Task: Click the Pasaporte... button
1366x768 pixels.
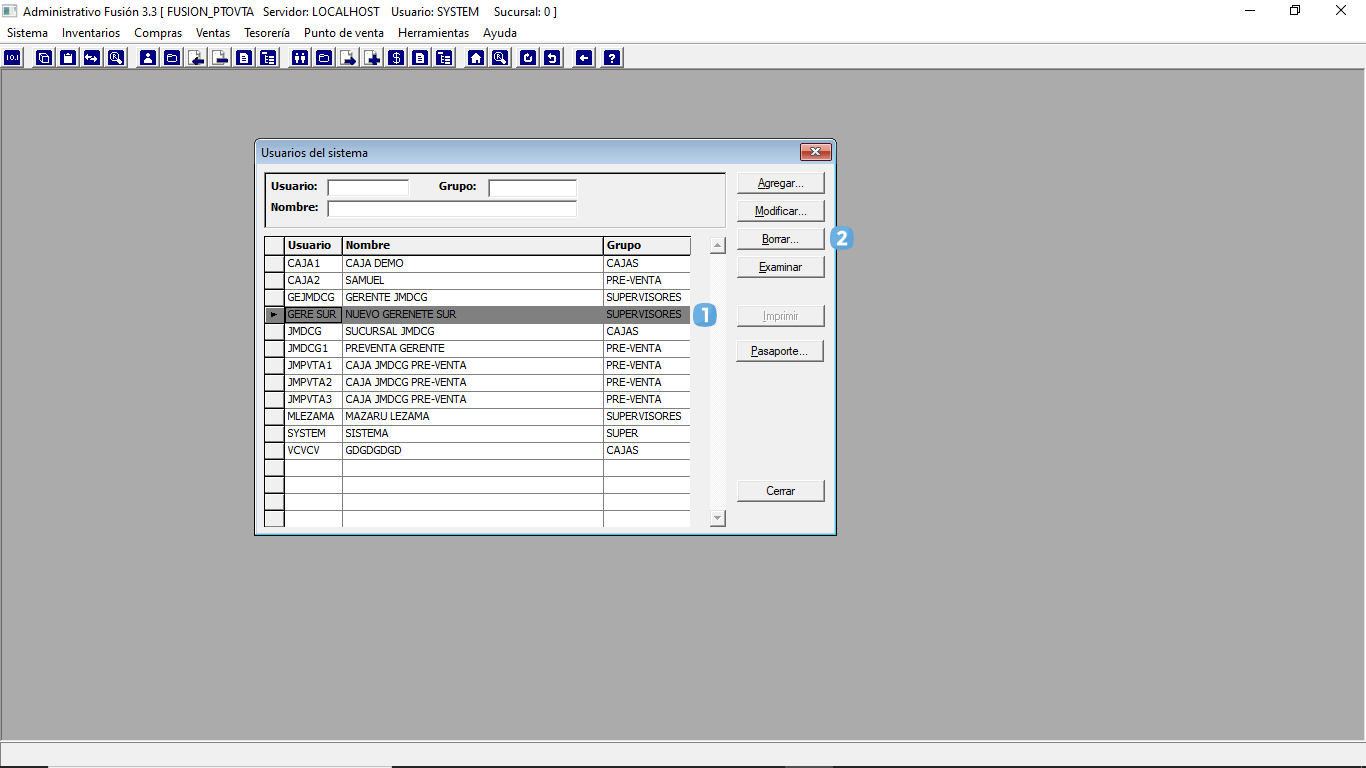Action: [x=781, y=351]
